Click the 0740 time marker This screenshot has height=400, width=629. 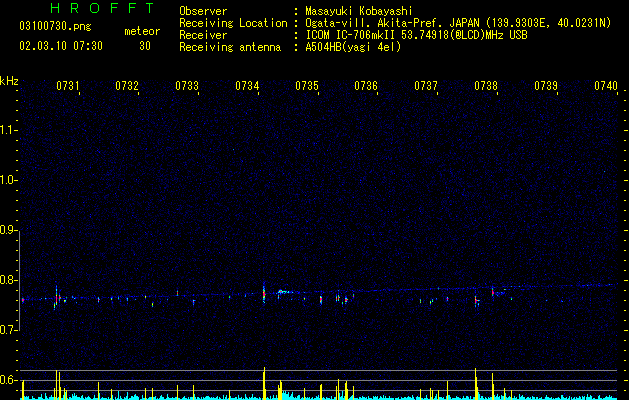tap(606, 85)
